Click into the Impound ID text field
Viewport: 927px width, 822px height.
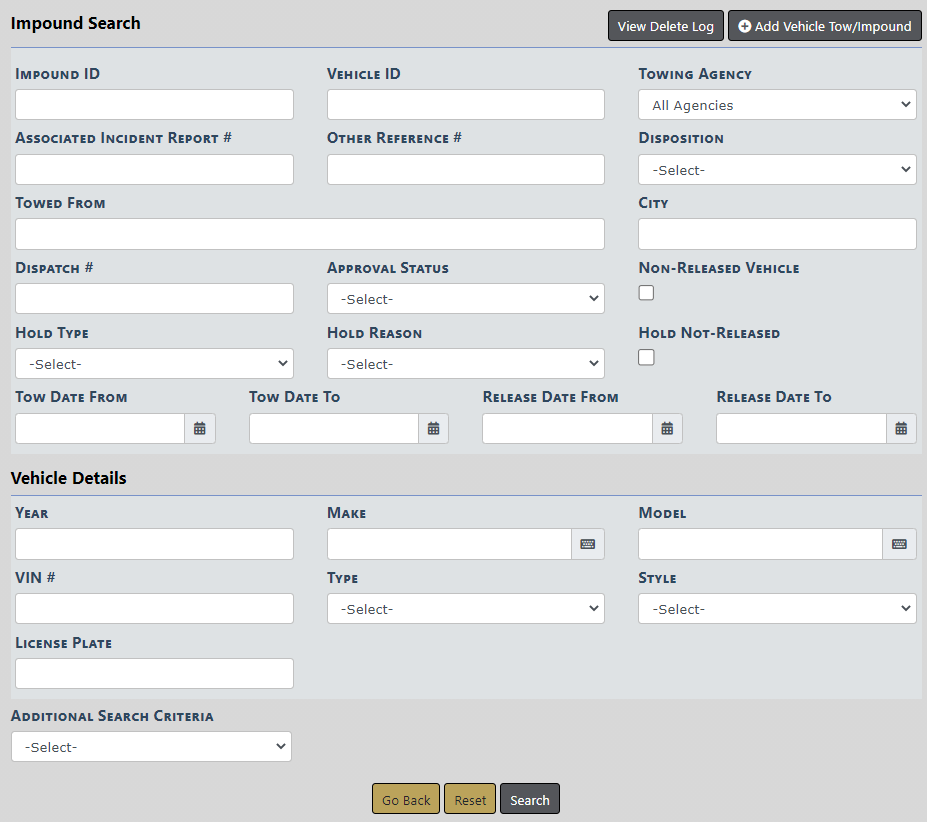click(x=154, y=105)
